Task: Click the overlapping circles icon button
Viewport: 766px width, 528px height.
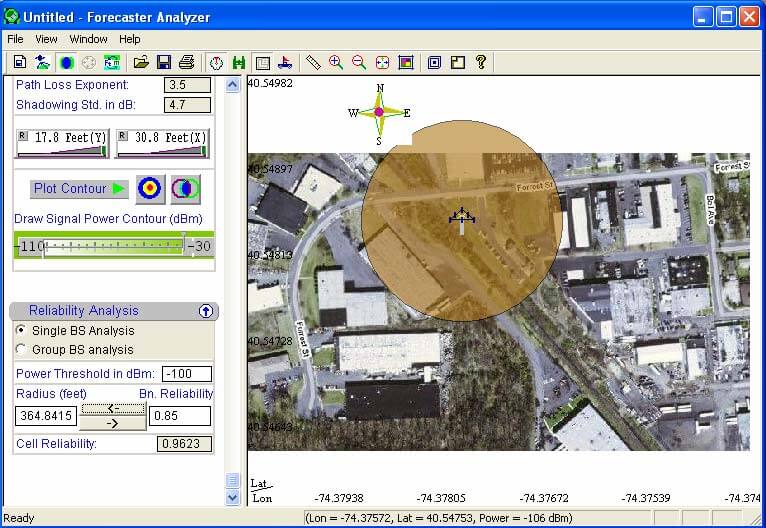Action: [x=186, y=189]
